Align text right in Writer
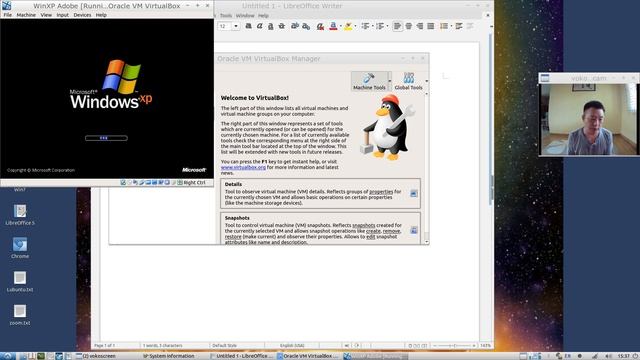The image size is (640, 360). (420, 26)
